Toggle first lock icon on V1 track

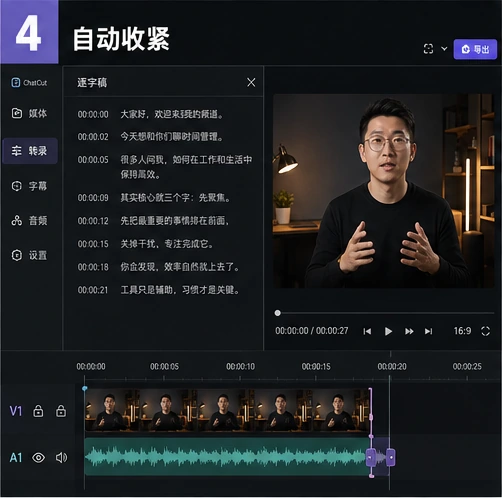click(x=38, y=411)
